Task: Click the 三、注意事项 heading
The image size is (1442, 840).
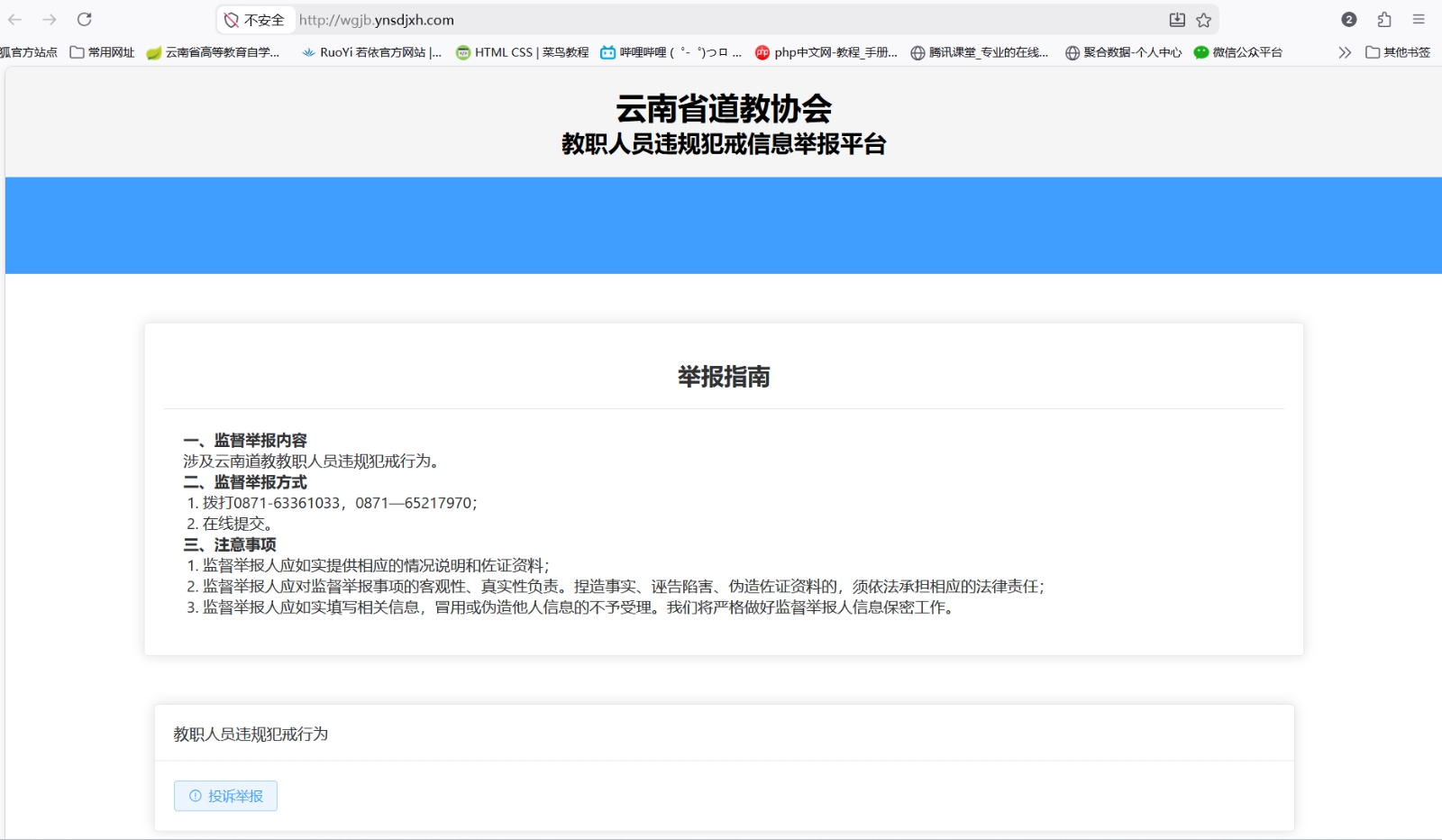Action: tap(230, 544)
